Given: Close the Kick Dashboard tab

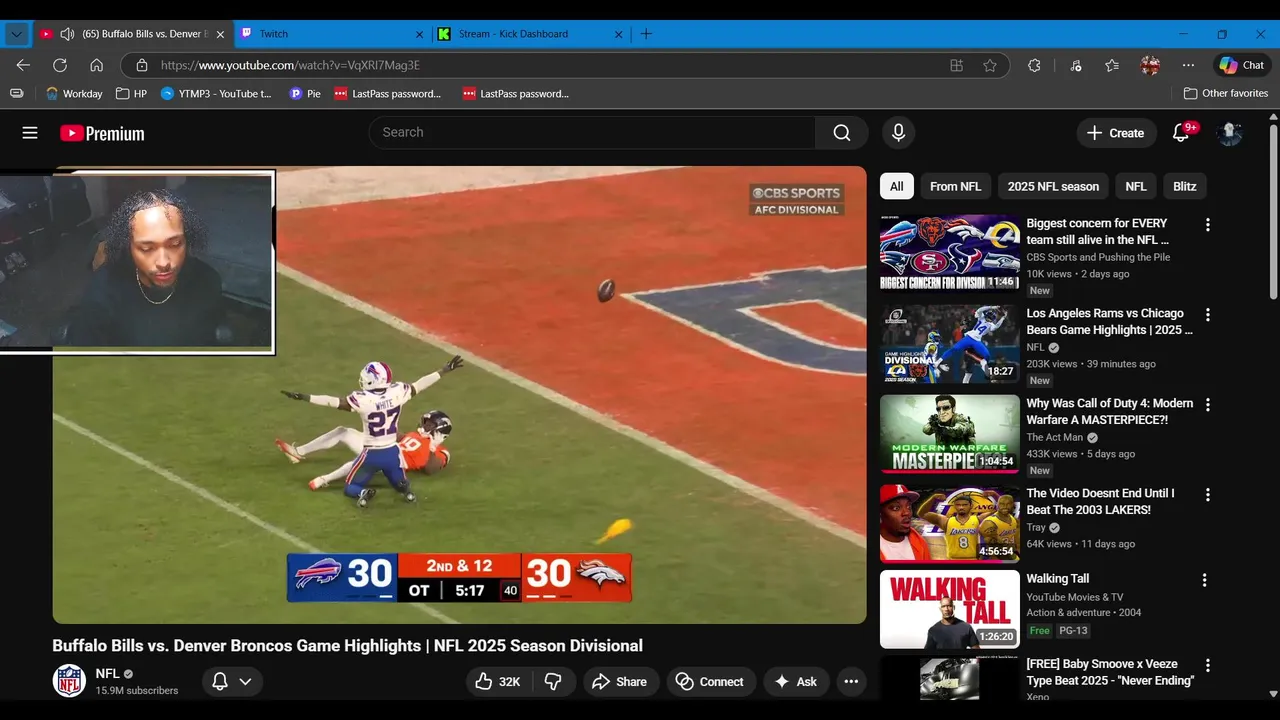Looking at the screenshot, I should tap(619, 34).
